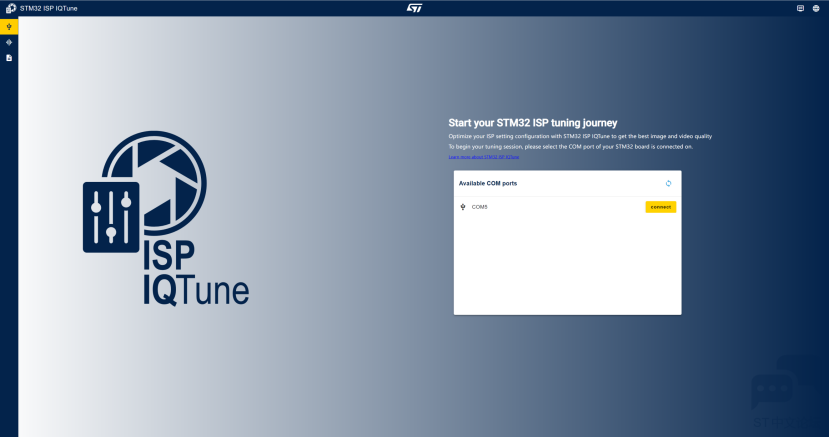Open the document page icon in sidebar
This screenshot has height=438, width=830.
click(9, 58)
